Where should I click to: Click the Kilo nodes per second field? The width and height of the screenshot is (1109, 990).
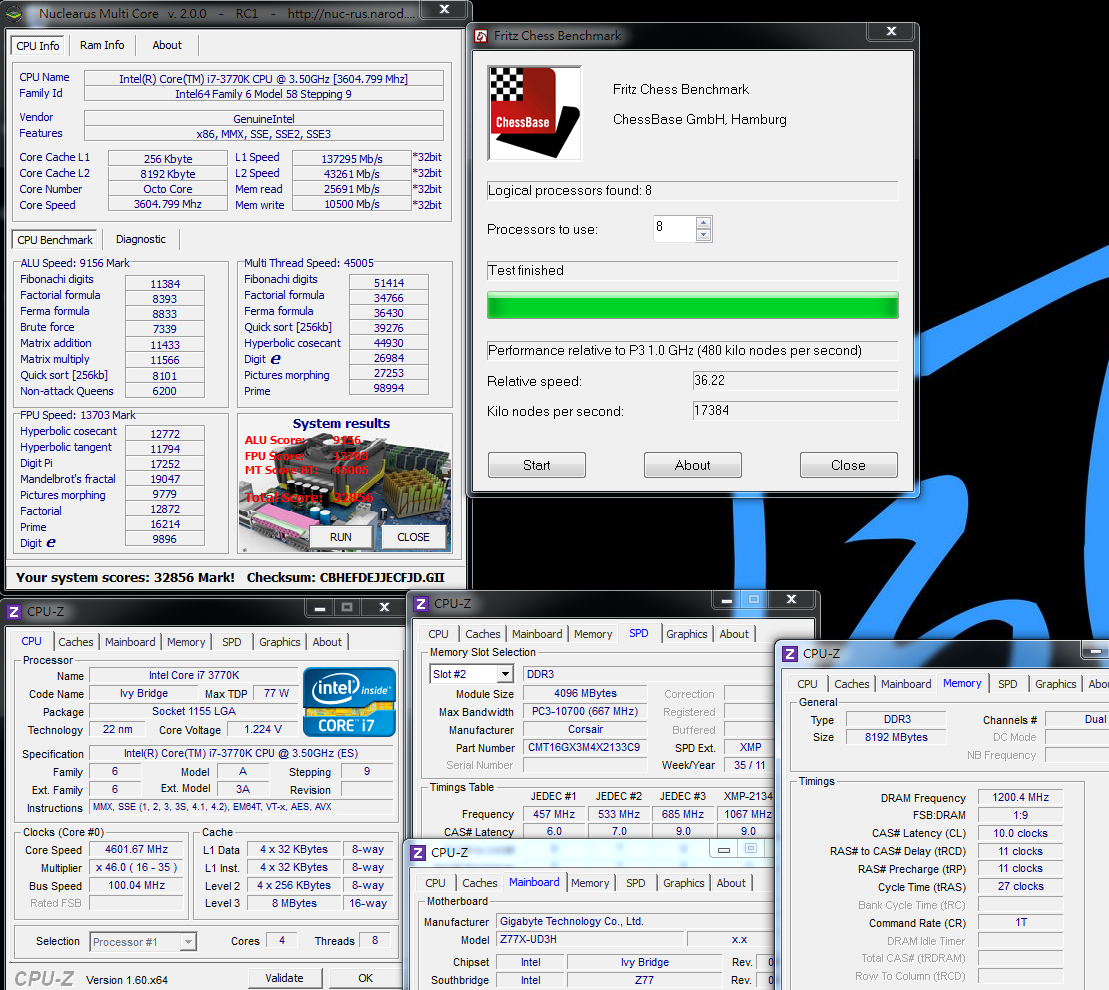pos(795,411)
